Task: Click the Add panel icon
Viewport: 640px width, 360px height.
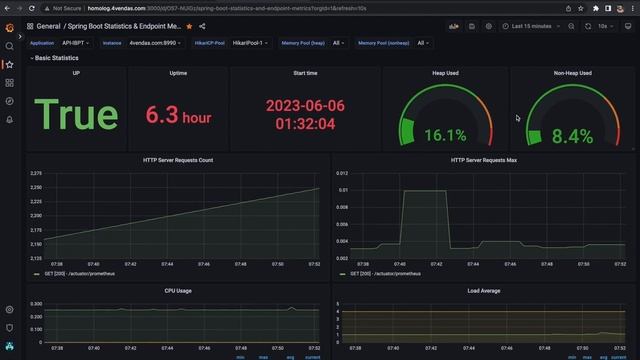Action: tap(454, 26)
